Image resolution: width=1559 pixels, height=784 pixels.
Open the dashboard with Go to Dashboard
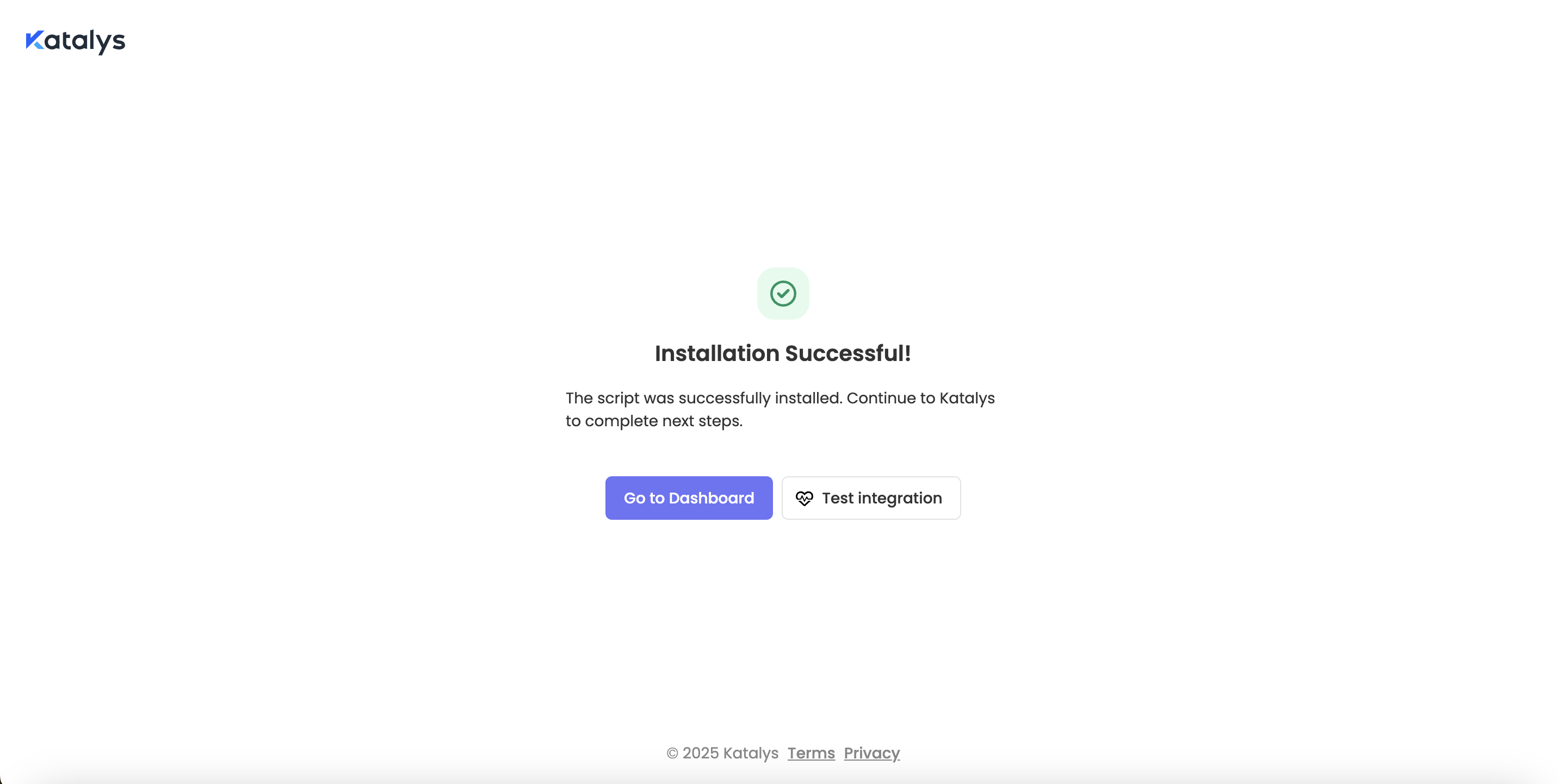pos(689,498)
